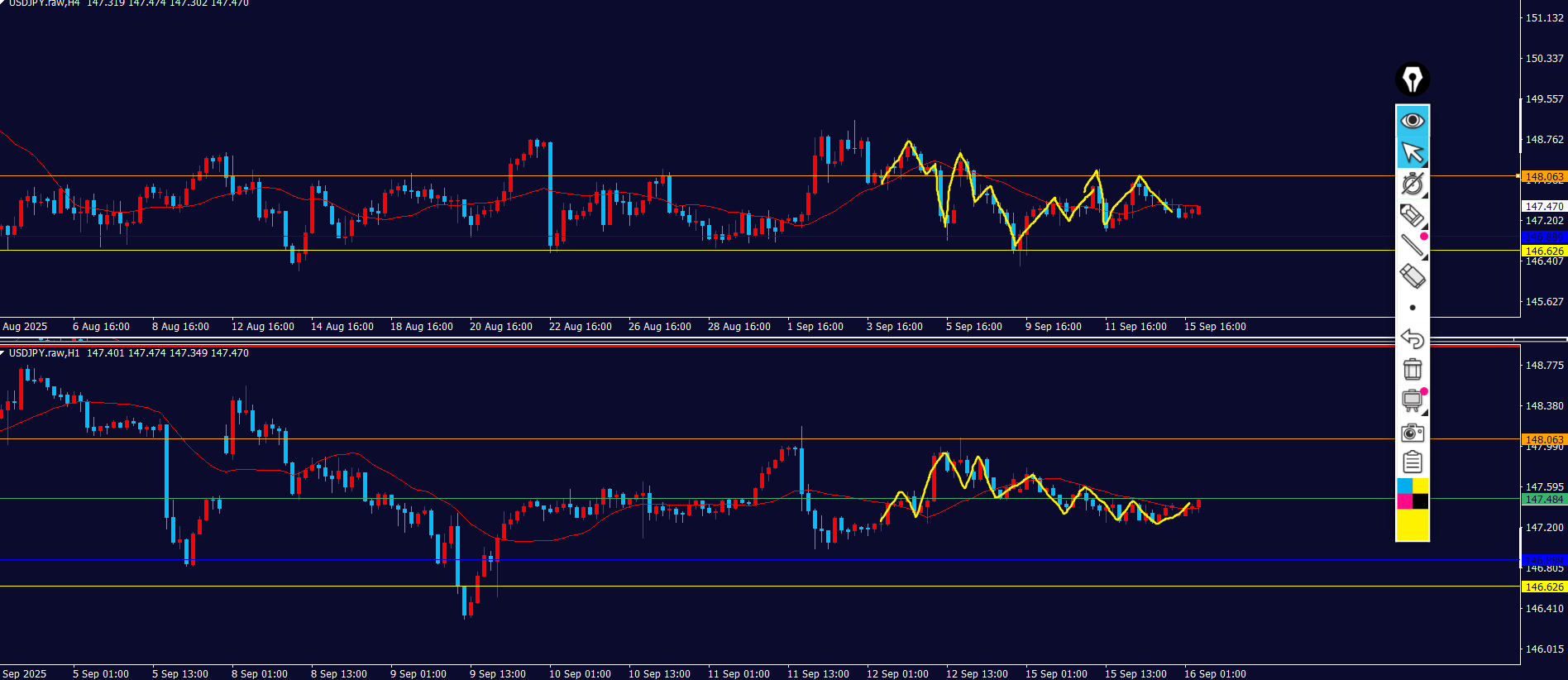Click the large yellow current color swatch
The width and height of the screenshot is (1568, 680).
[x=1413, y=525]
